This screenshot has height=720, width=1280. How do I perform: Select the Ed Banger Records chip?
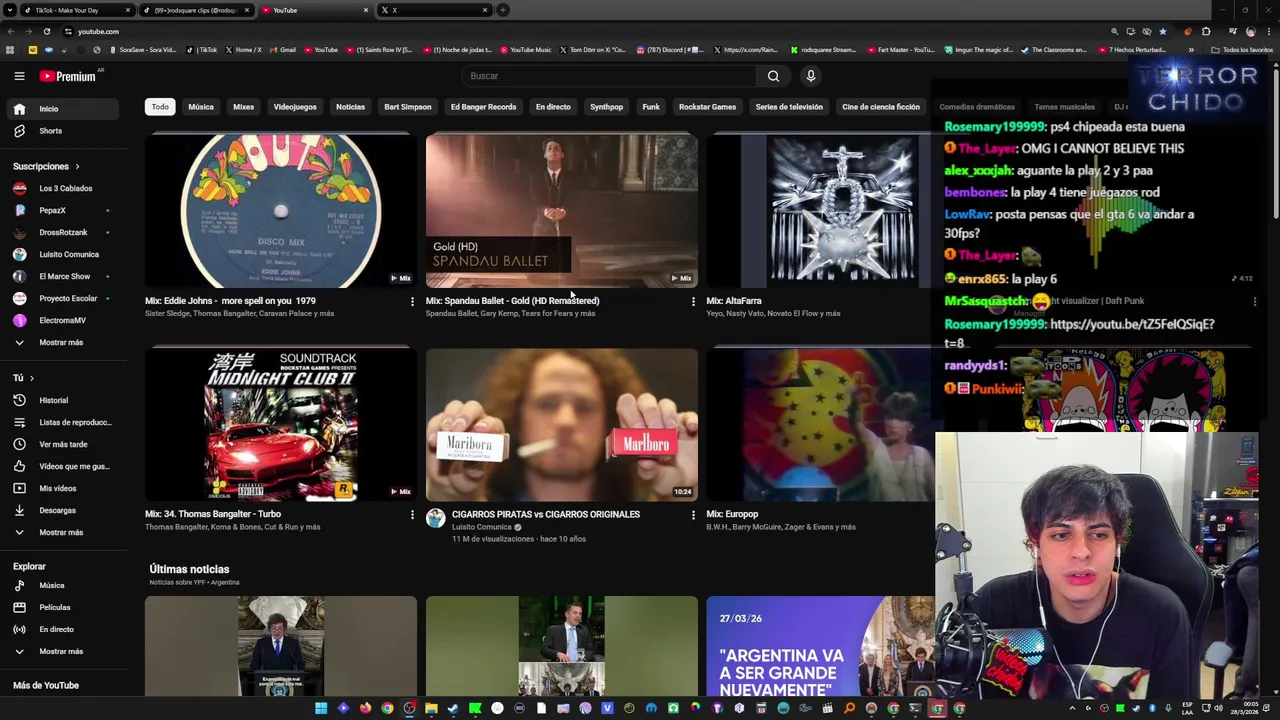483,107
